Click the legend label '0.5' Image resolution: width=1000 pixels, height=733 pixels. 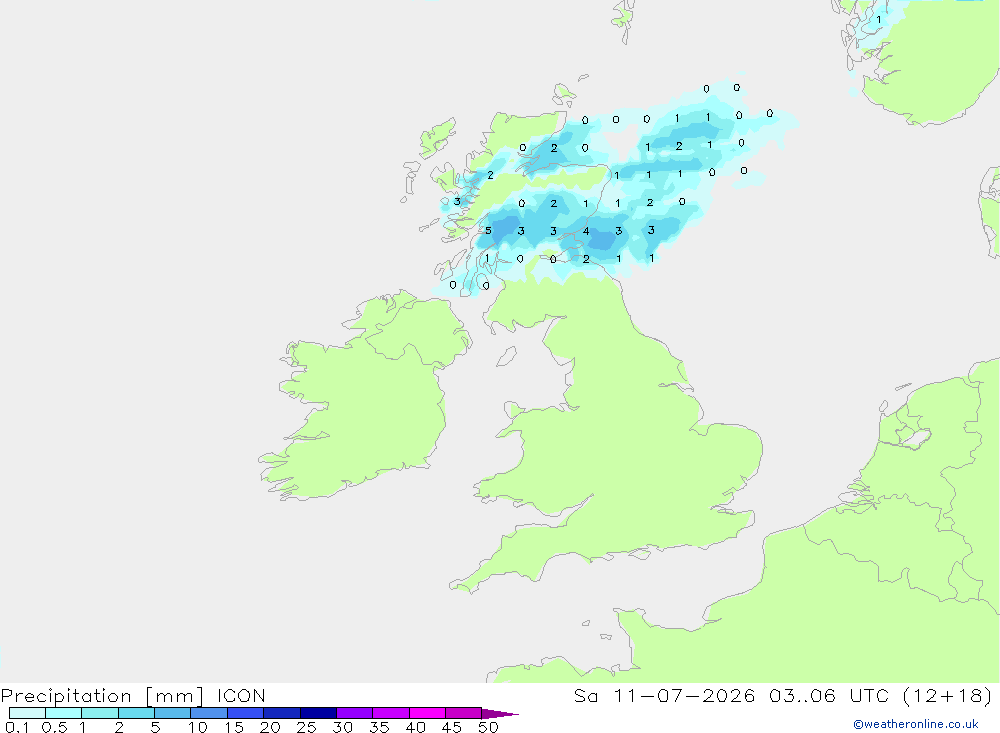pyautogui.click(x=54, y=727)
